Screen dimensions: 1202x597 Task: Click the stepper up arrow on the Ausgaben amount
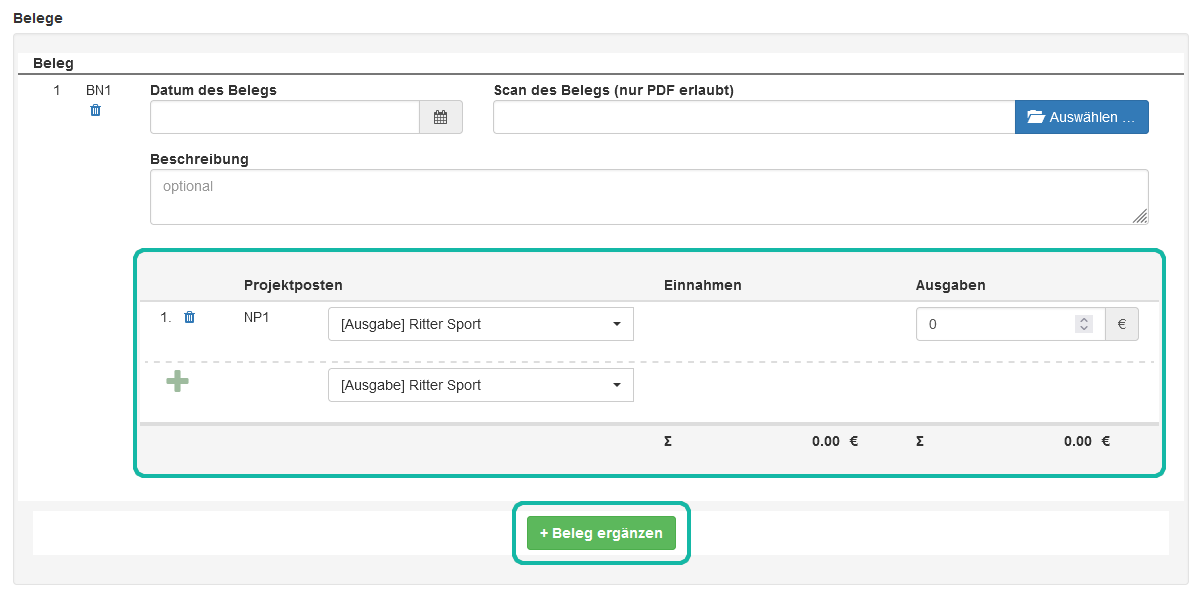coord(1084,318)
